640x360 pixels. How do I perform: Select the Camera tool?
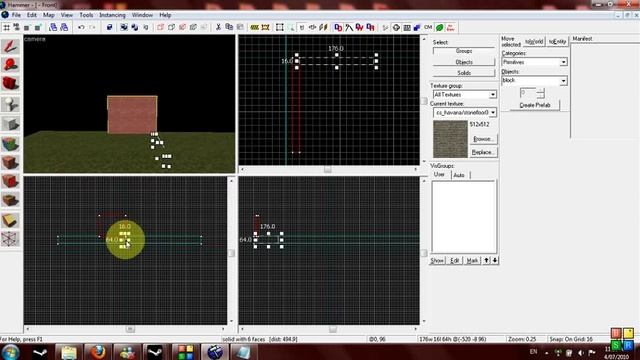10,84
